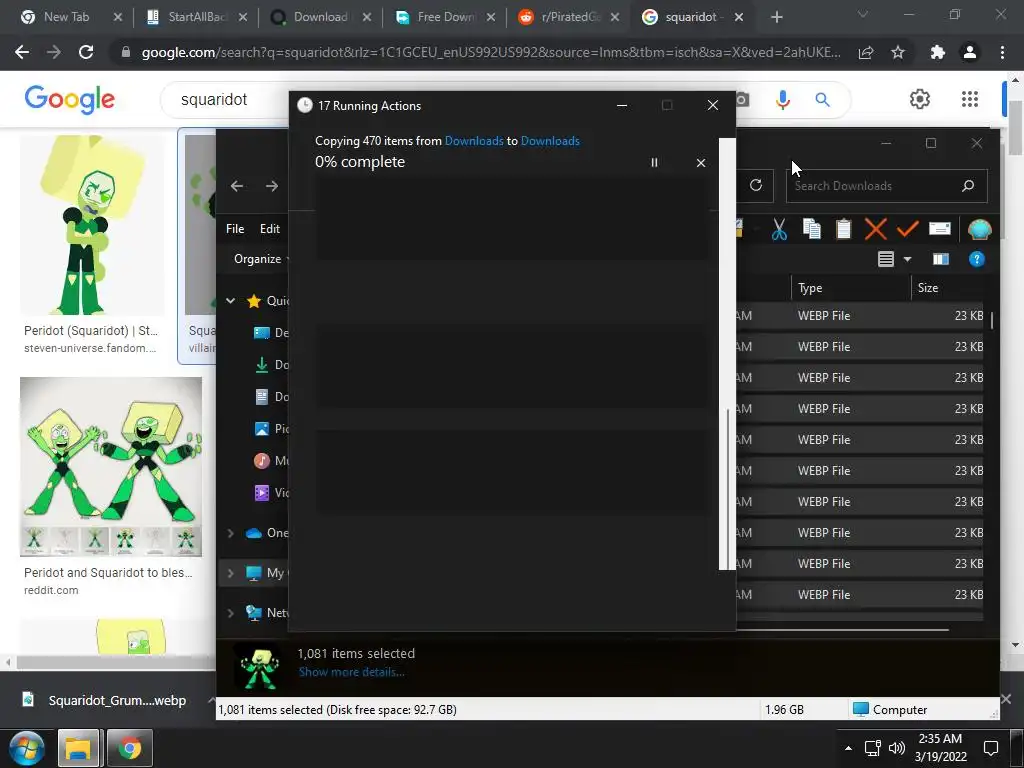The height and width of the screenshot is (768, 1024).
Task: Expand the OneDrive tree node
Action: click(230, 533)
